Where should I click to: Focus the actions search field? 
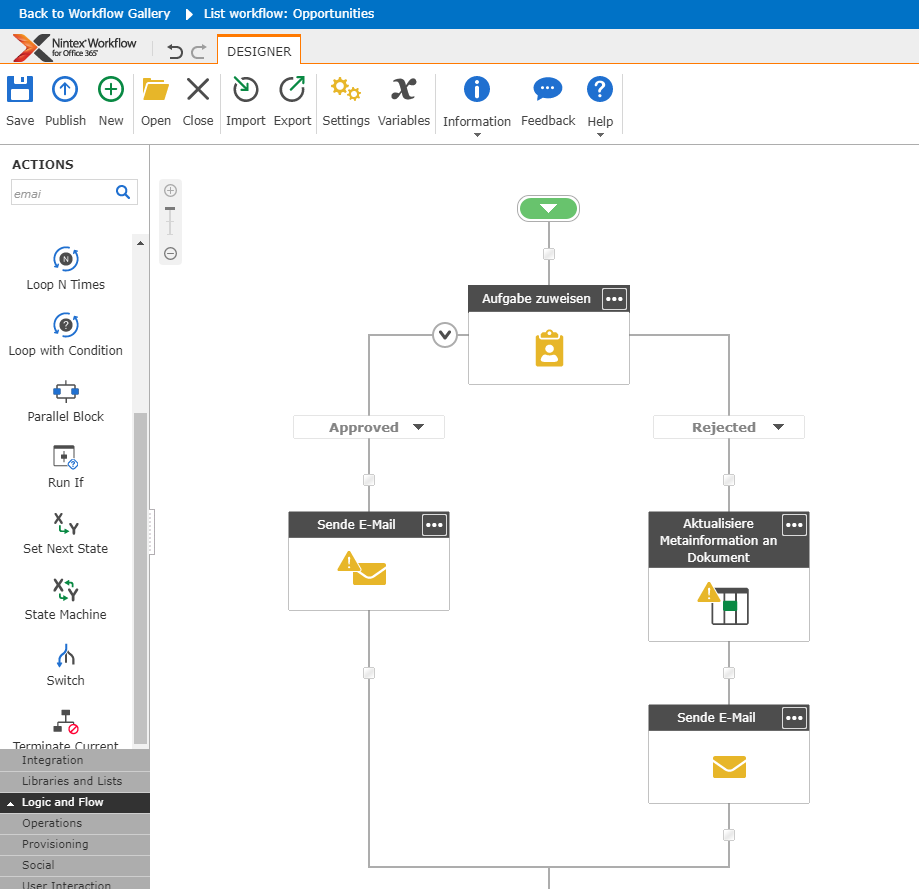(62, 193)
